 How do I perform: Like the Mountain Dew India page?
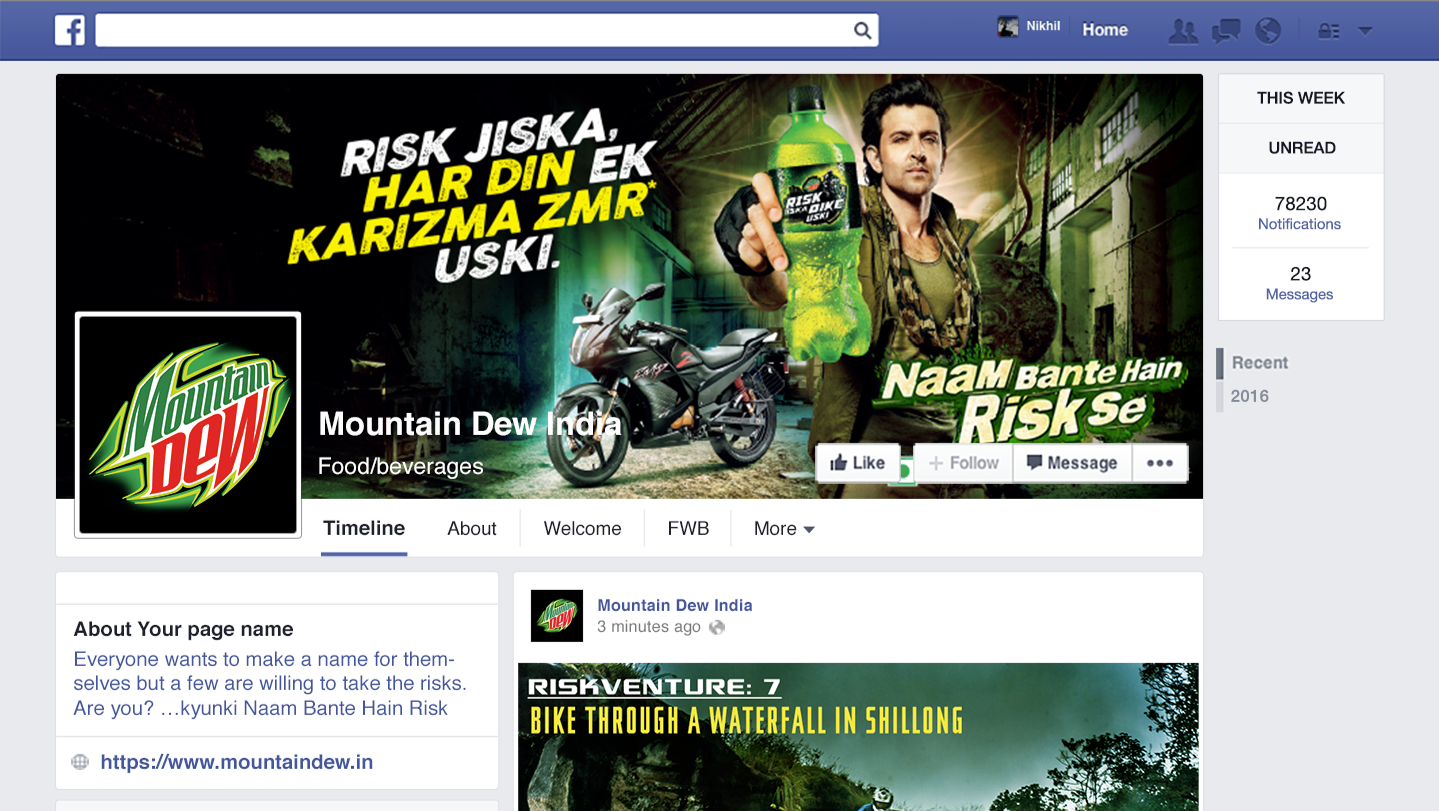pos(857,463)
